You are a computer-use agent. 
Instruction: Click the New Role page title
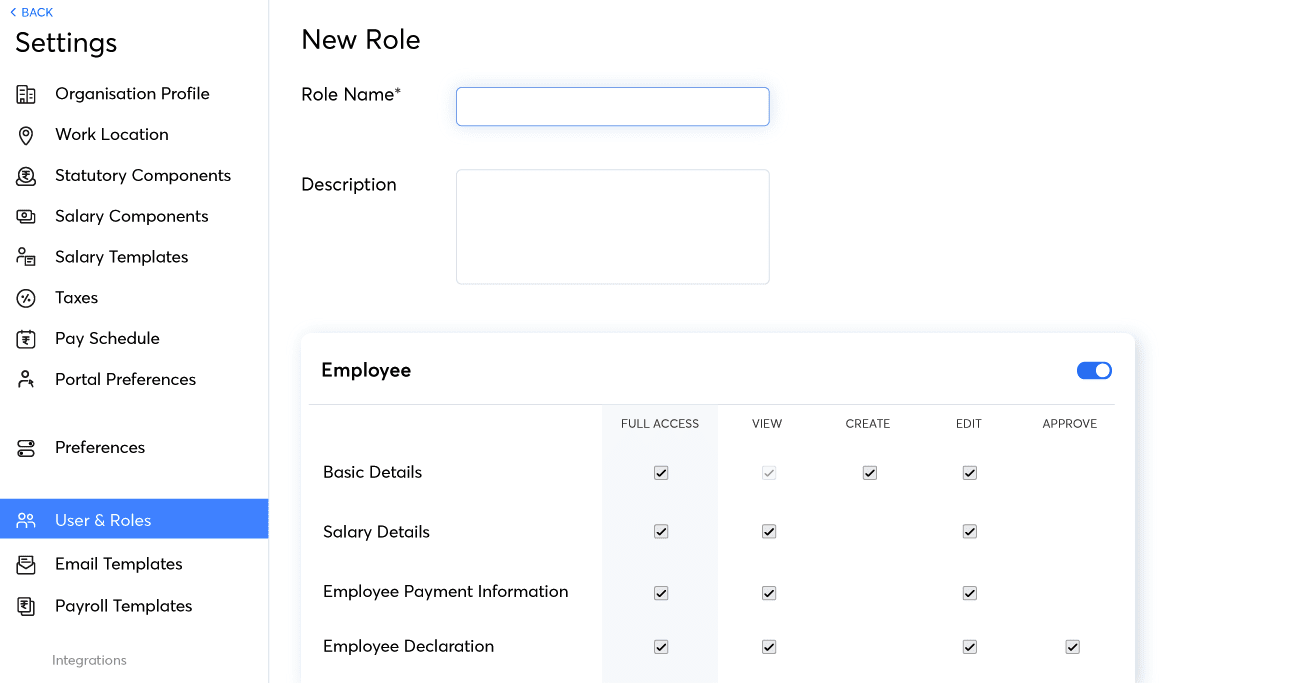click(361, 40)
